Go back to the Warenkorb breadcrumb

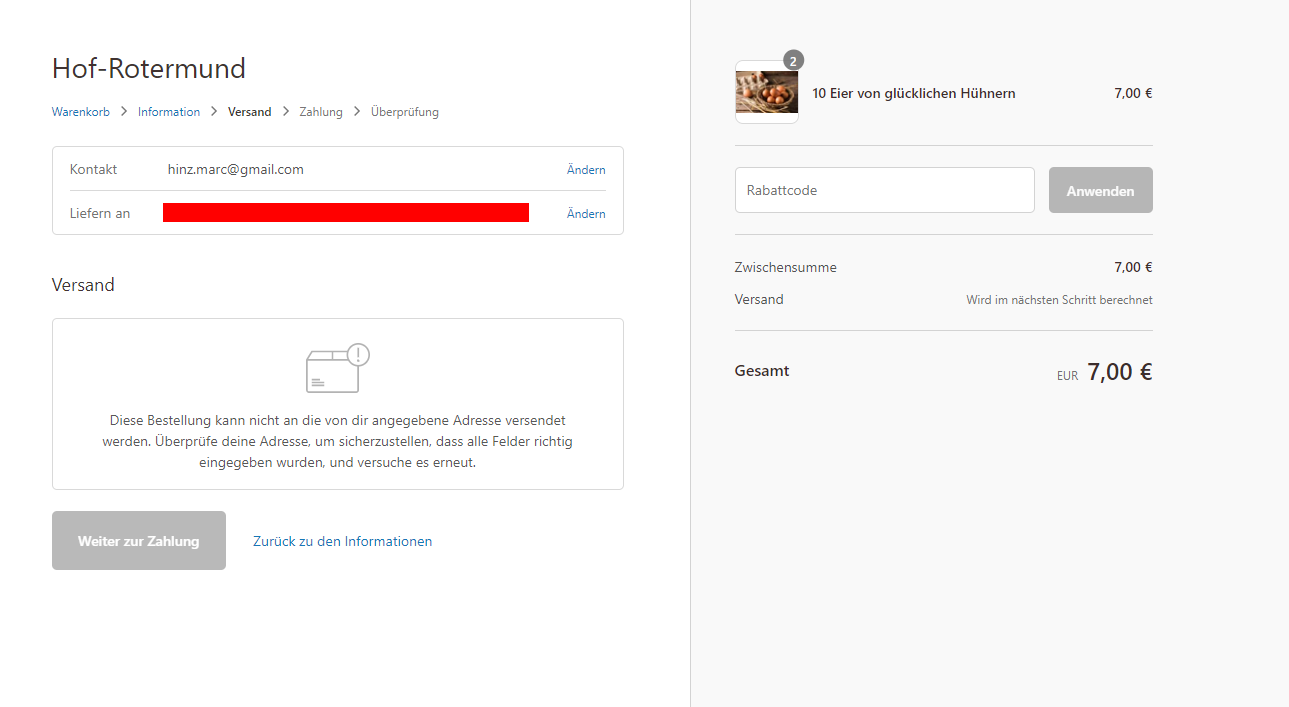pos(81,112)
